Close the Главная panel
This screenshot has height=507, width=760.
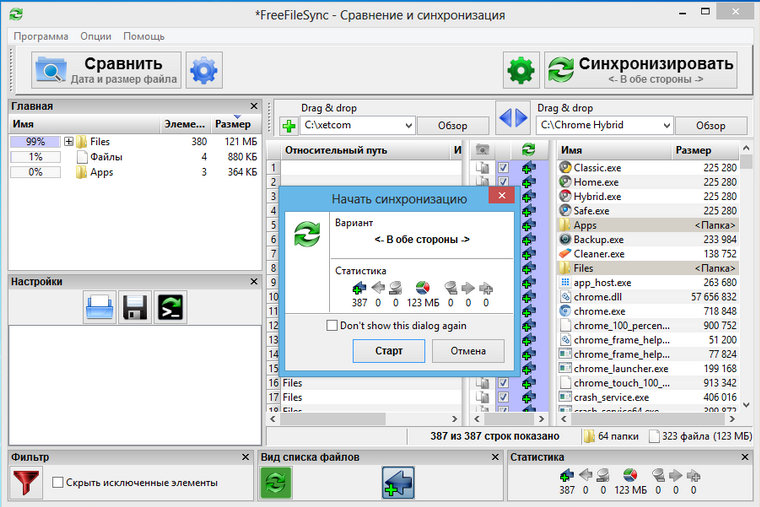coord(254,106)
